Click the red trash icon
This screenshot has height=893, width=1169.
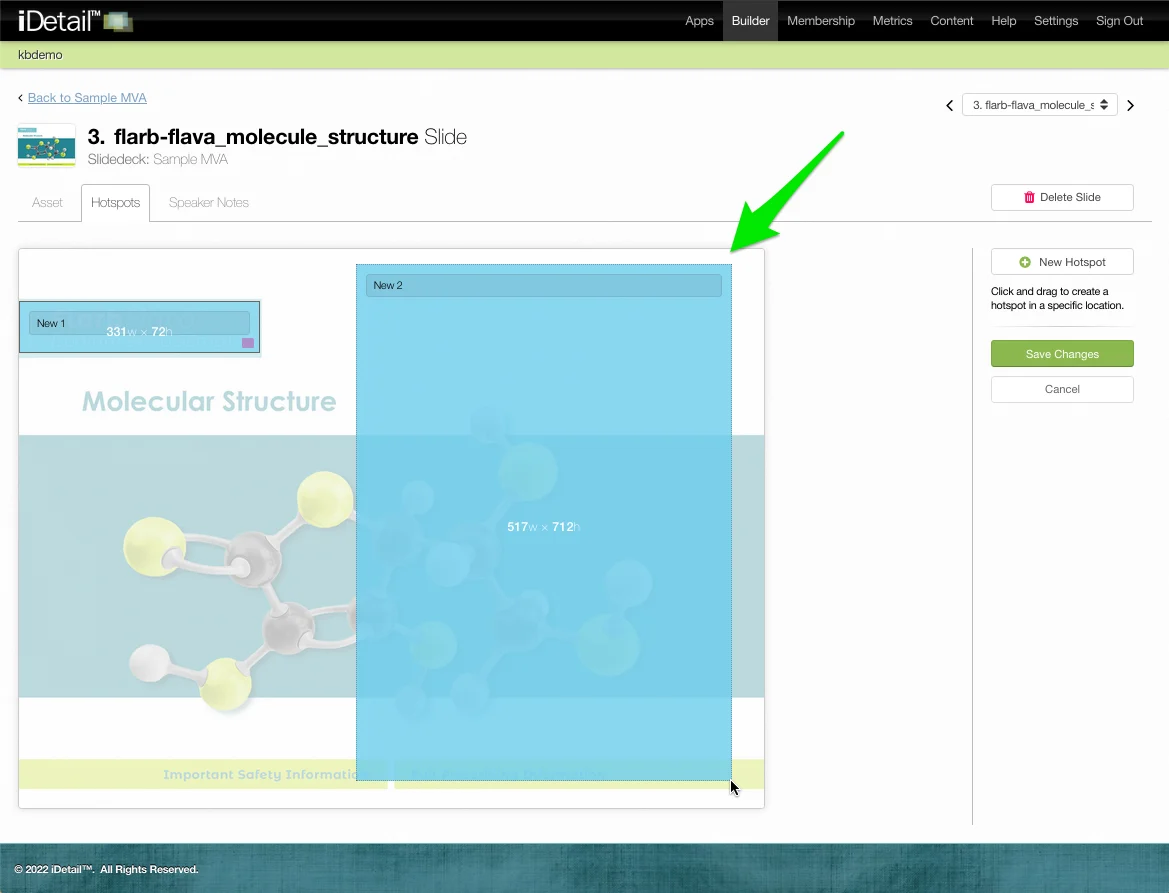point(1029,198)
